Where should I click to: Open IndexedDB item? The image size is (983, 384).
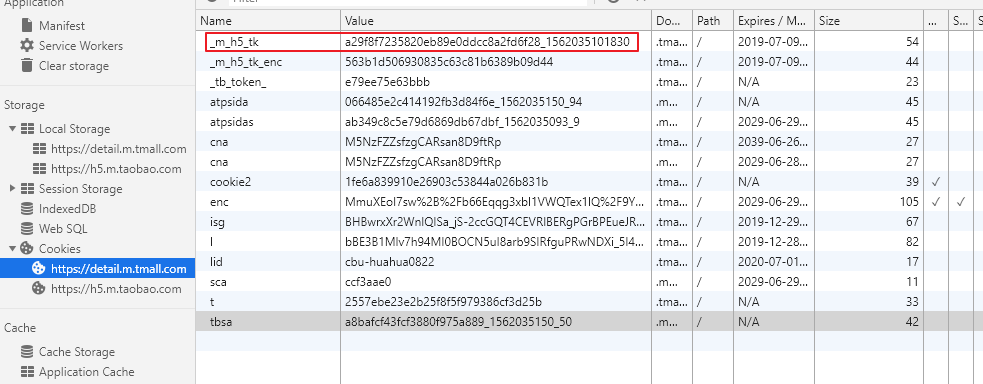(x=67, y=209)
